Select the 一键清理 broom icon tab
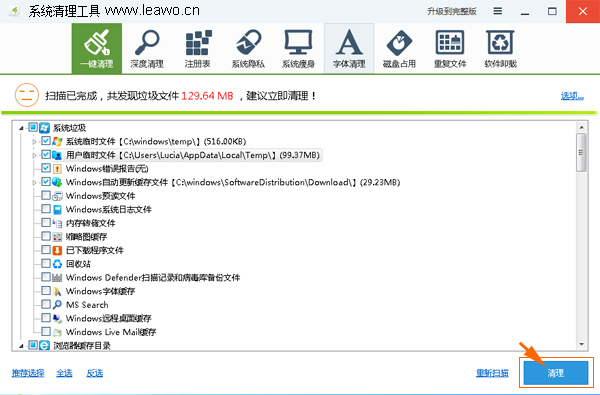 pos(97,48)
